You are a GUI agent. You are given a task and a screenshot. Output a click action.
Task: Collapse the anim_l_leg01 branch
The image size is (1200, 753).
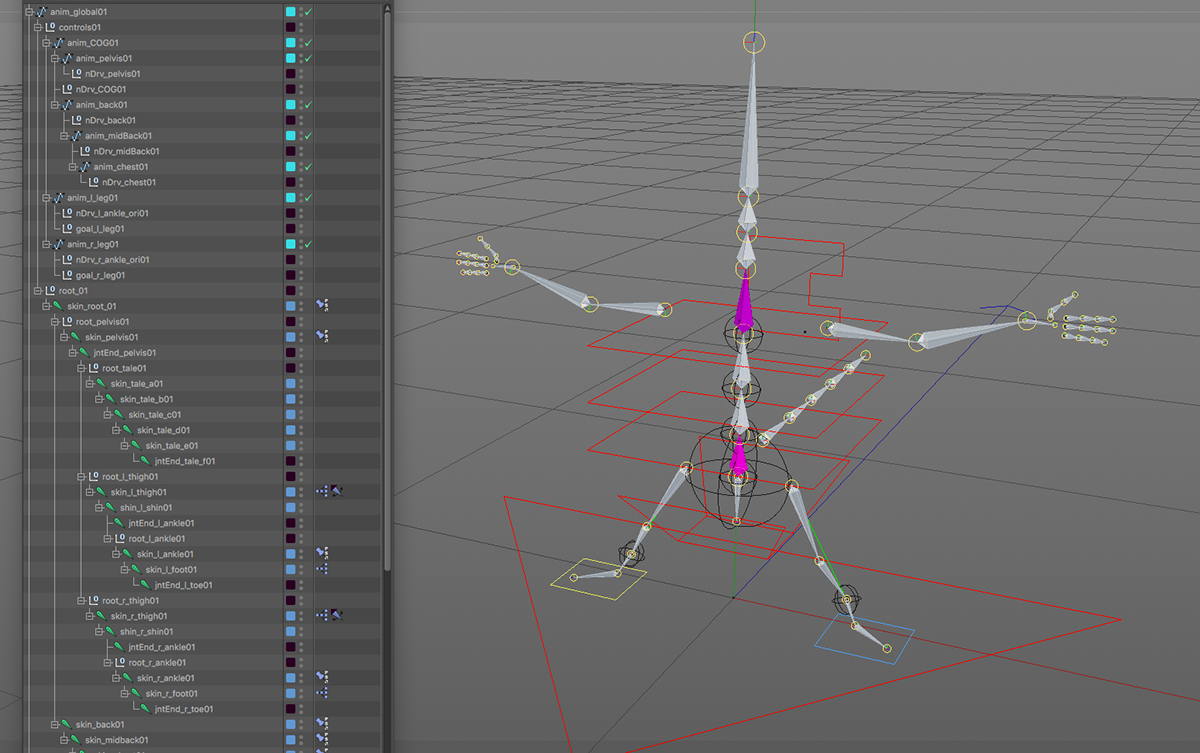47,198
